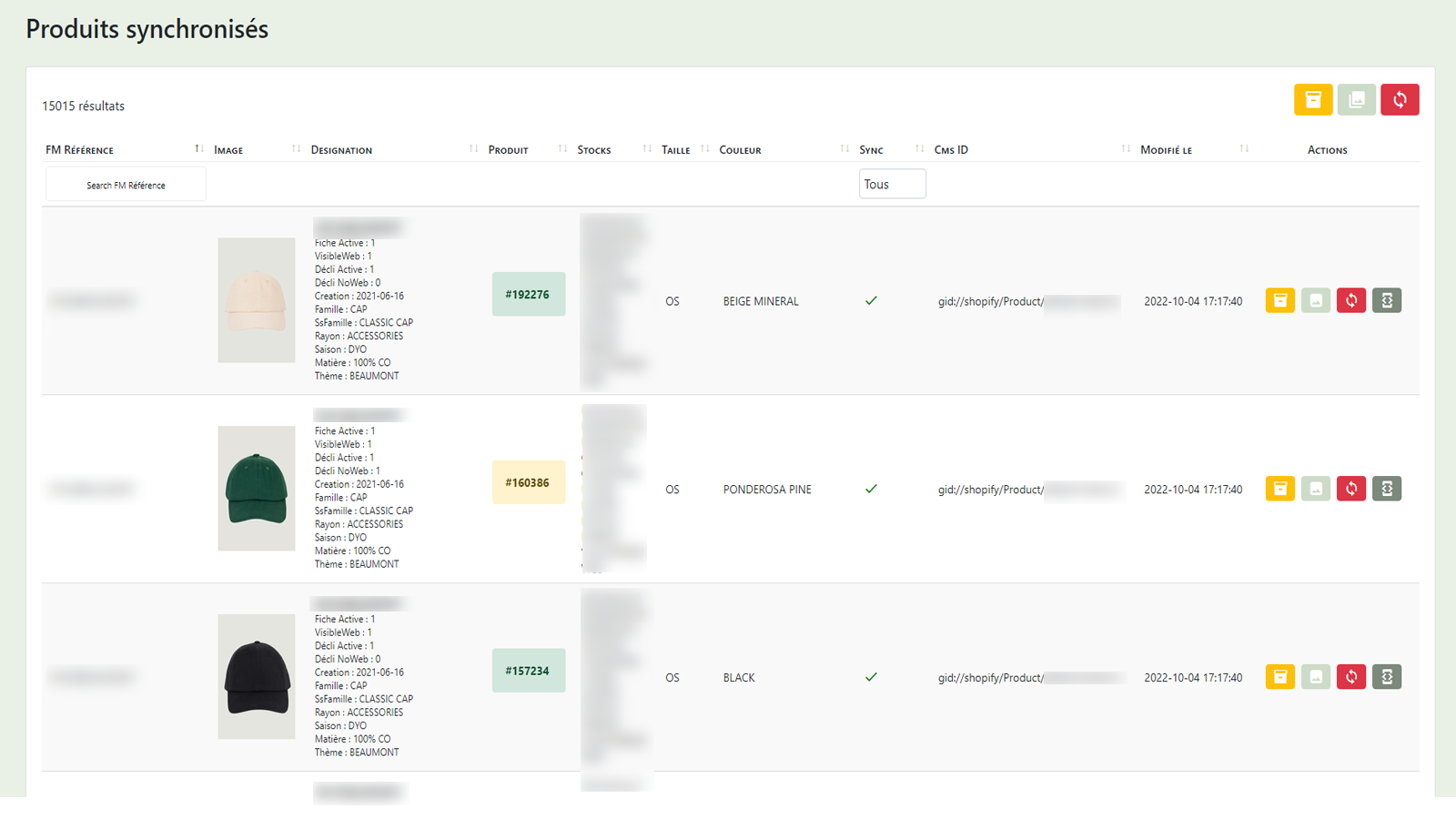Open product badge #160386
The height and width of the screenshot is (819, 1456).
(528, 483)
